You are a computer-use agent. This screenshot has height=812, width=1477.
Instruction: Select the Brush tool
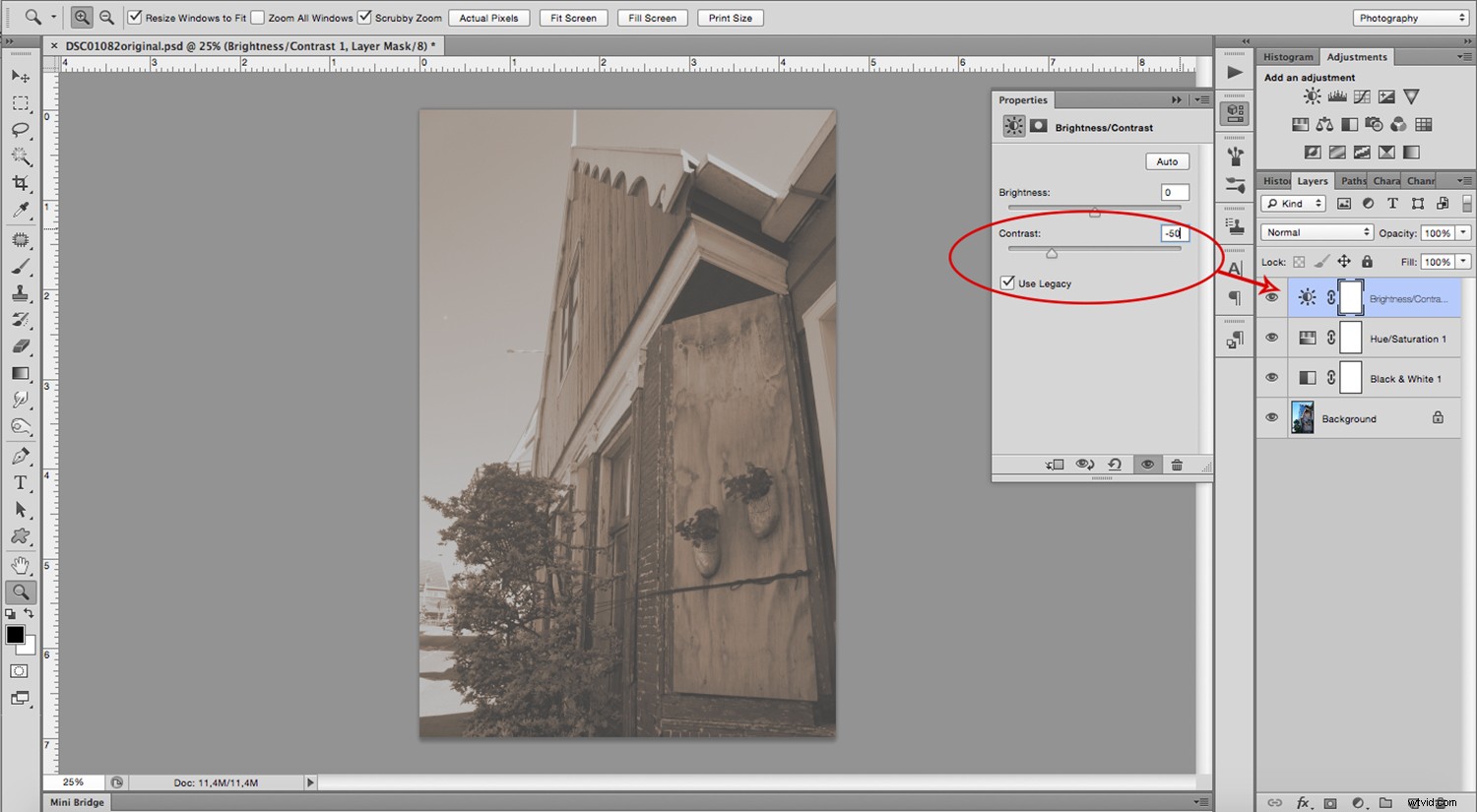click(20, 266)
